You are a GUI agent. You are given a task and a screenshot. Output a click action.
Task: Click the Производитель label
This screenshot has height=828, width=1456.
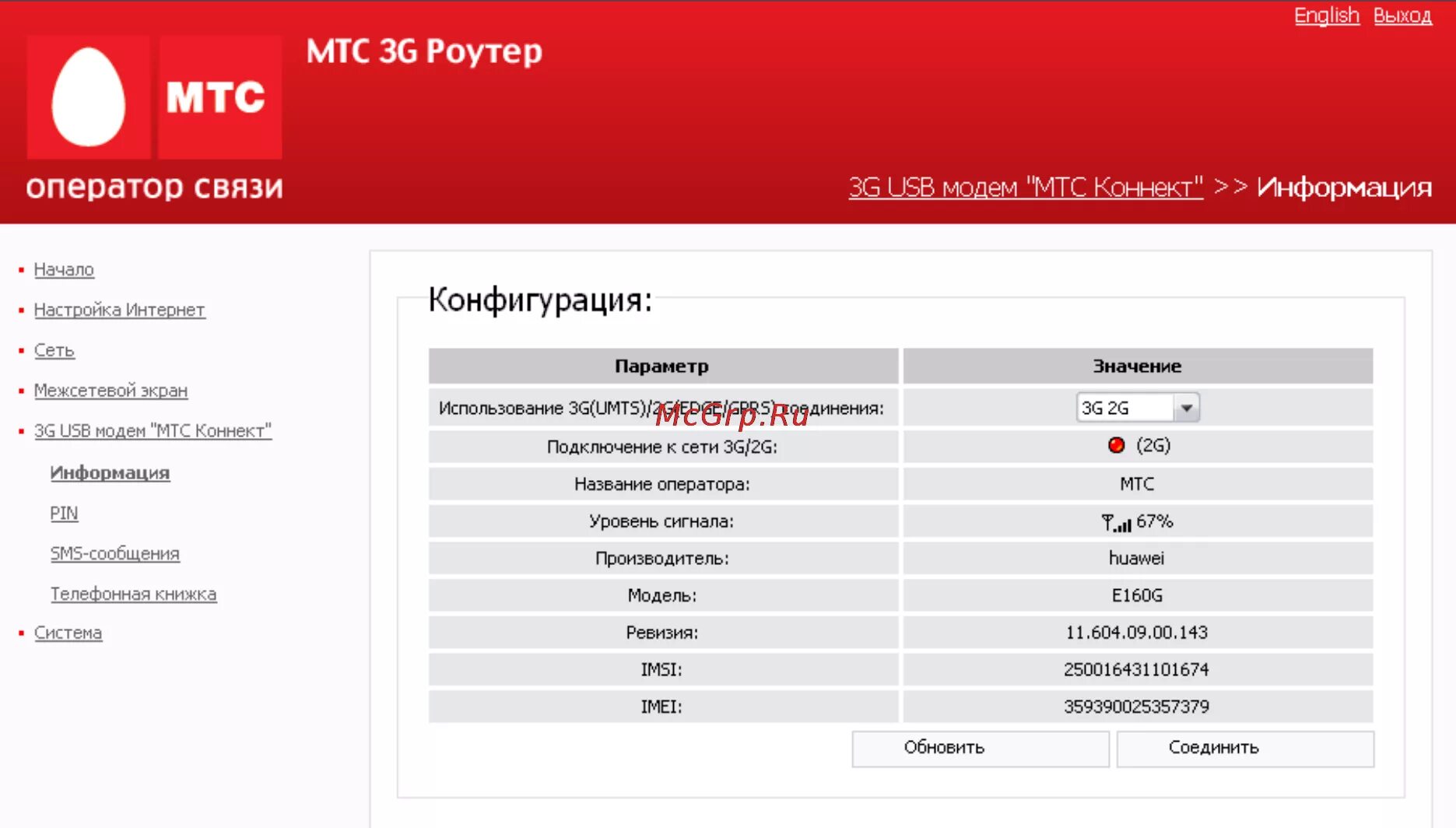point(662,558)
